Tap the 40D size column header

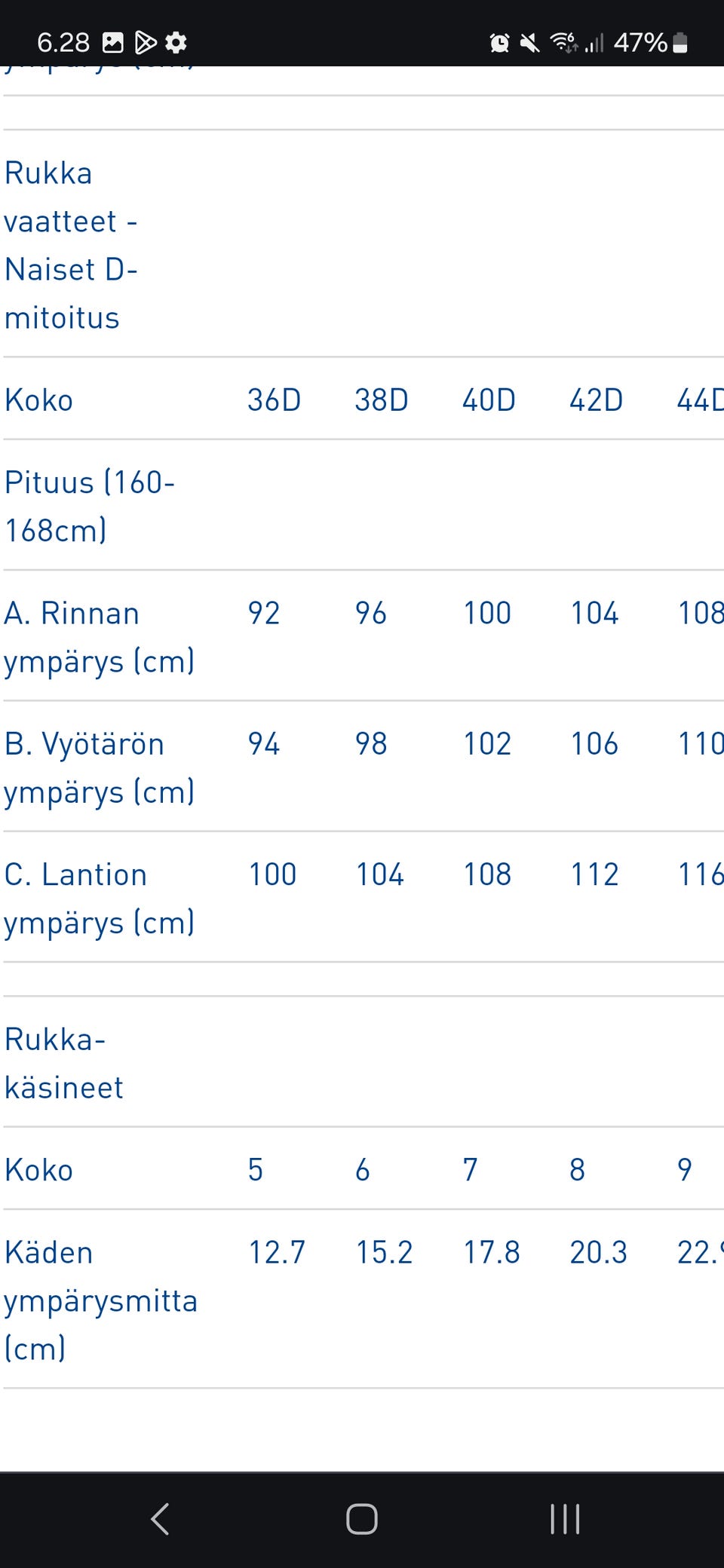pos(489,400)
